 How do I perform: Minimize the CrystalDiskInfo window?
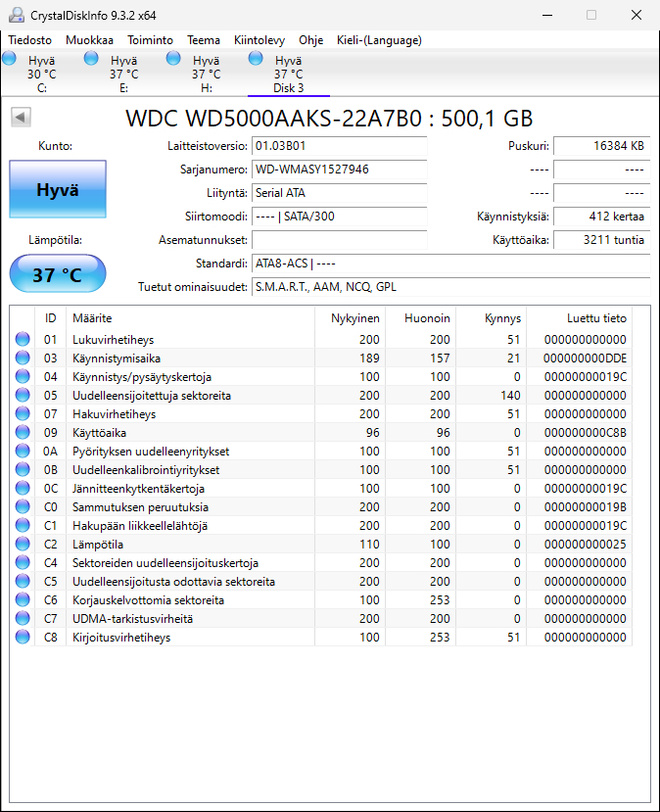tap(547, 15)
